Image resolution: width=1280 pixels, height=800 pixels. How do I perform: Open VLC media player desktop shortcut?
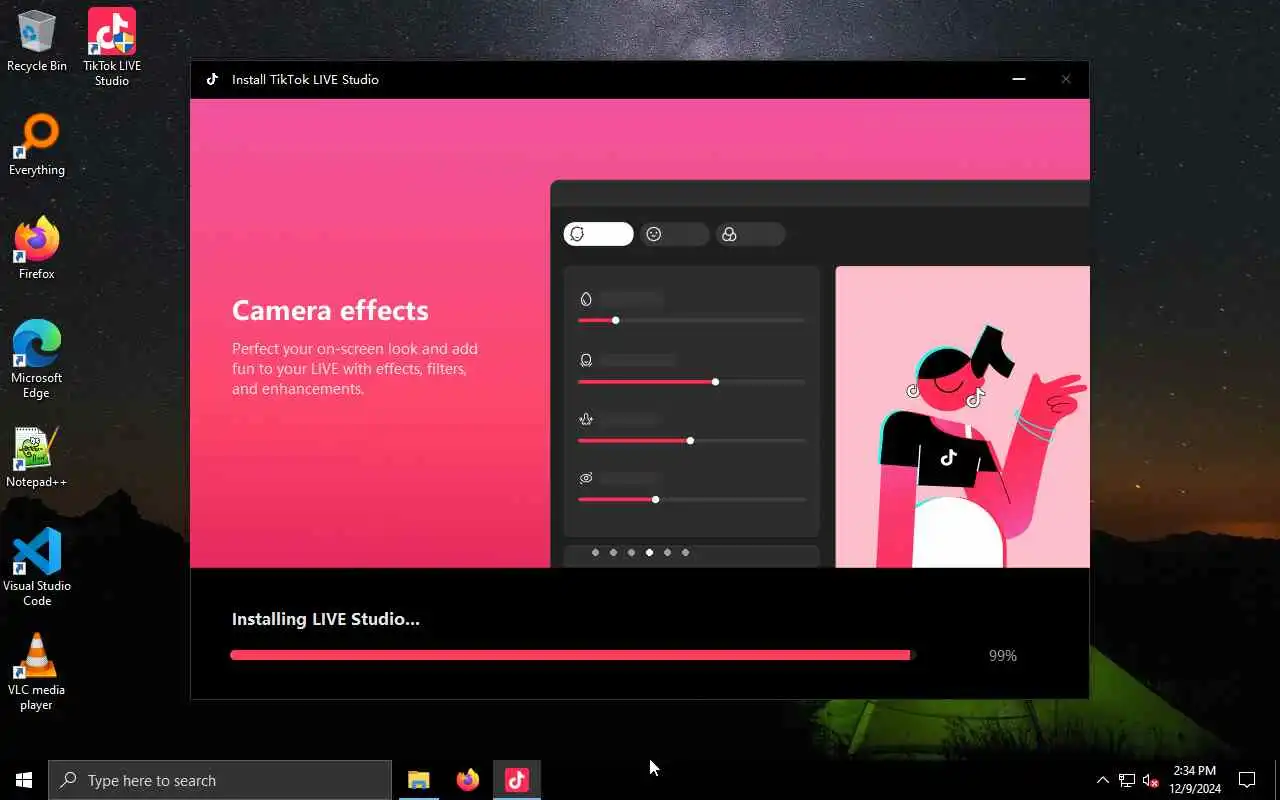37,671
